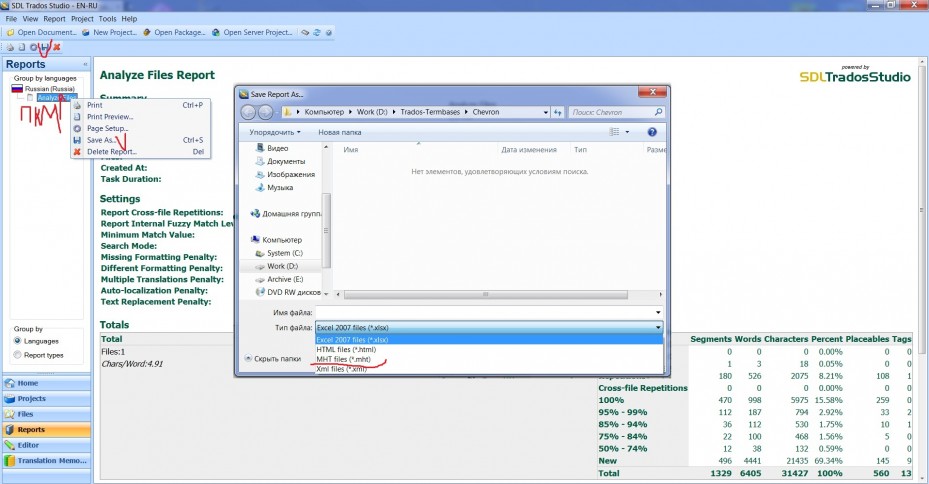
Task: Click the New Project toolbar button
Action: pyautogui.click(x=110, y=33)
